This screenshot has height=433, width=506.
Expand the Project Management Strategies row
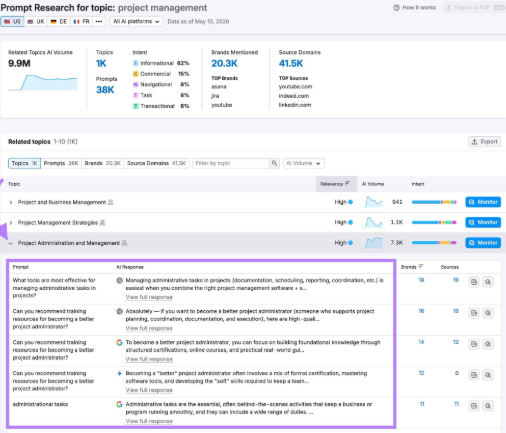click(x=11, y=223)
